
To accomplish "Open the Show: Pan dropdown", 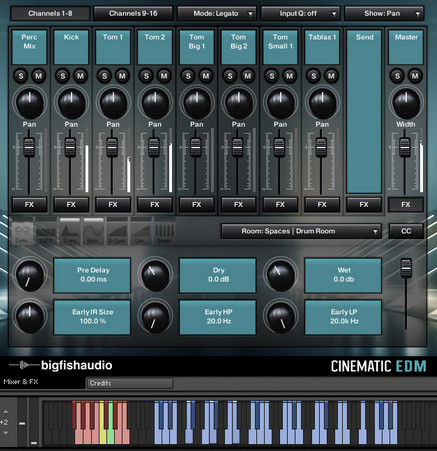I will [x=384, y=14].
